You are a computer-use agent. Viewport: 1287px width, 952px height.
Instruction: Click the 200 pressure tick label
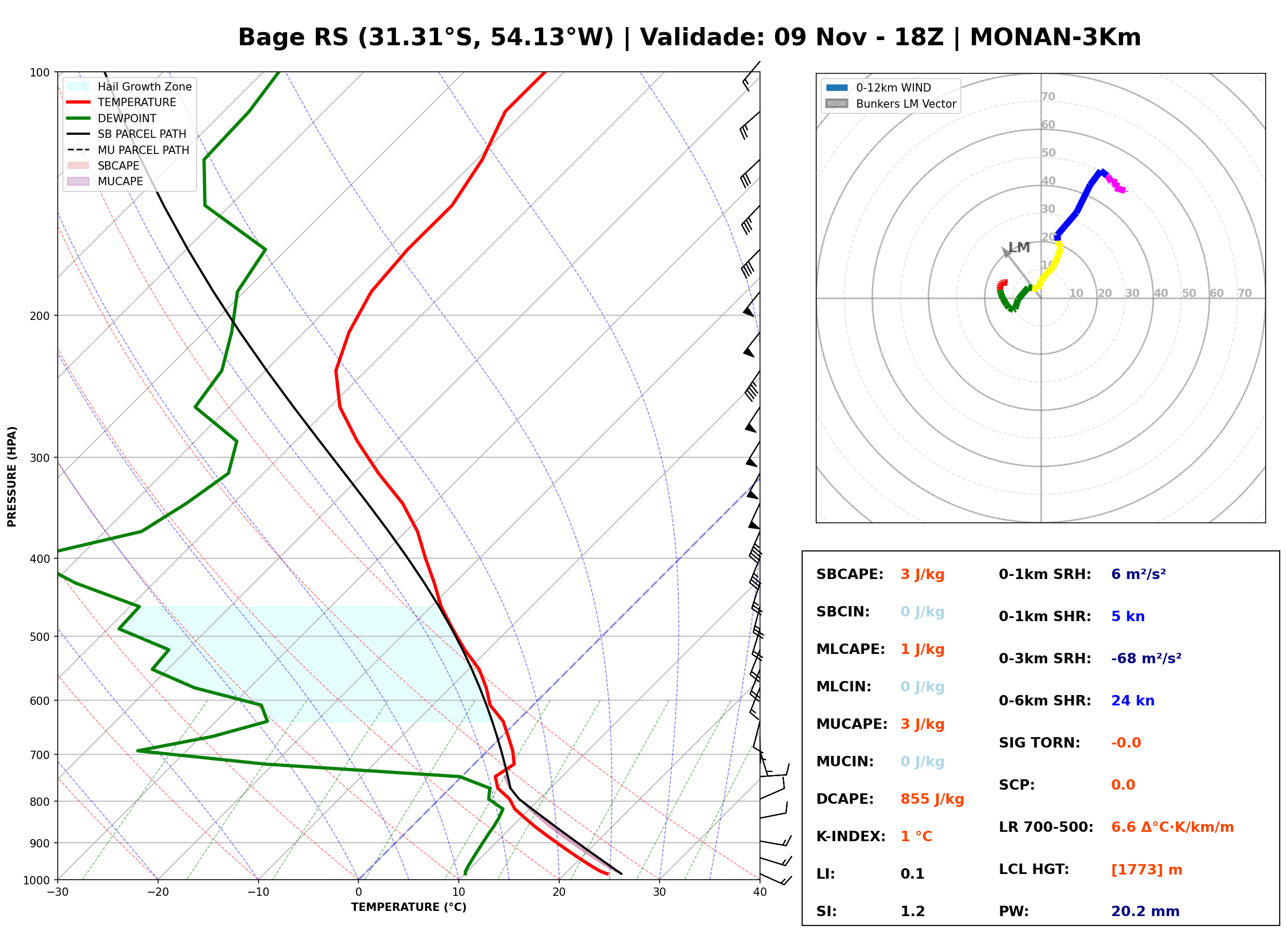pos(40,316)
